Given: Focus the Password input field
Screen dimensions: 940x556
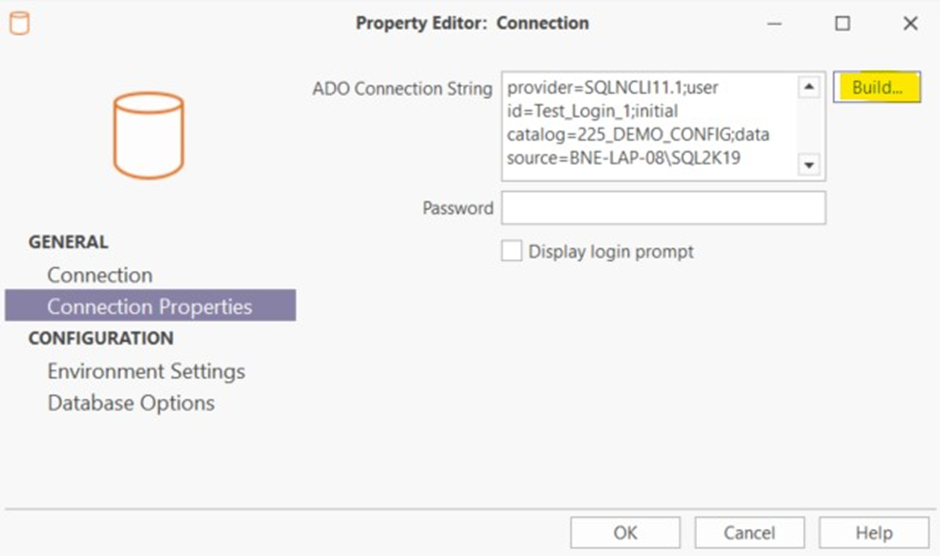Looking at the screenshot, I should 663,208.
